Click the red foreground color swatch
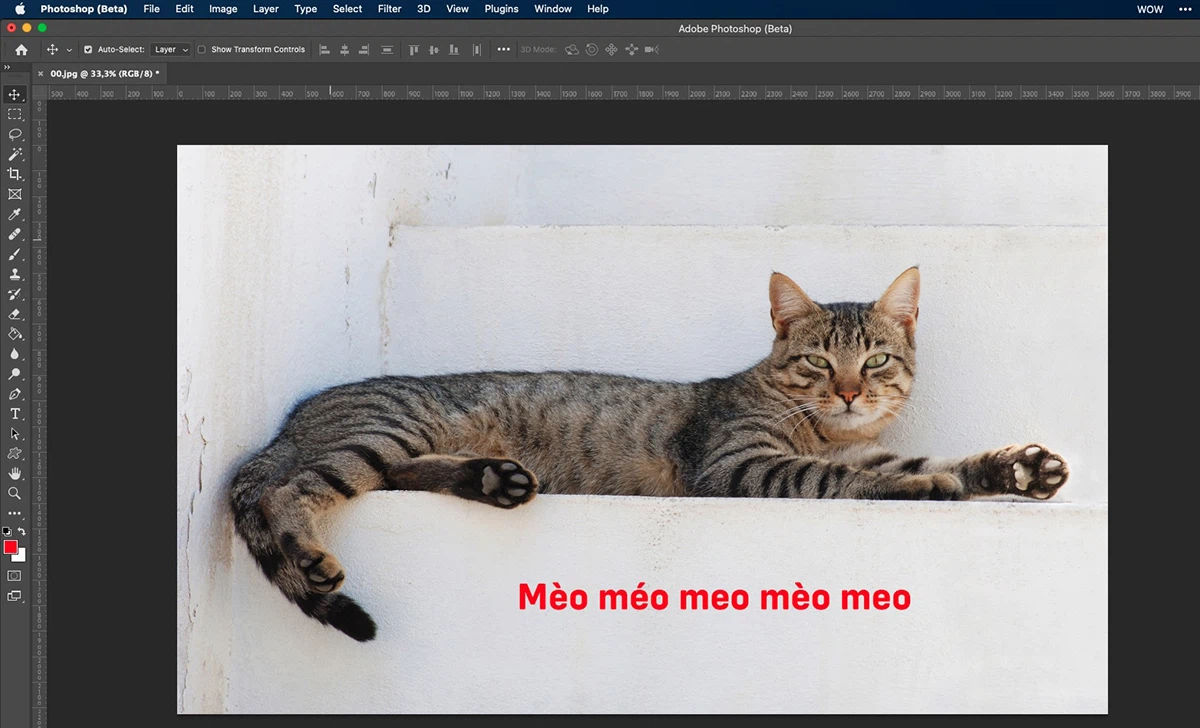Screen dimensions: 1200x728 [x=12, y=548]
